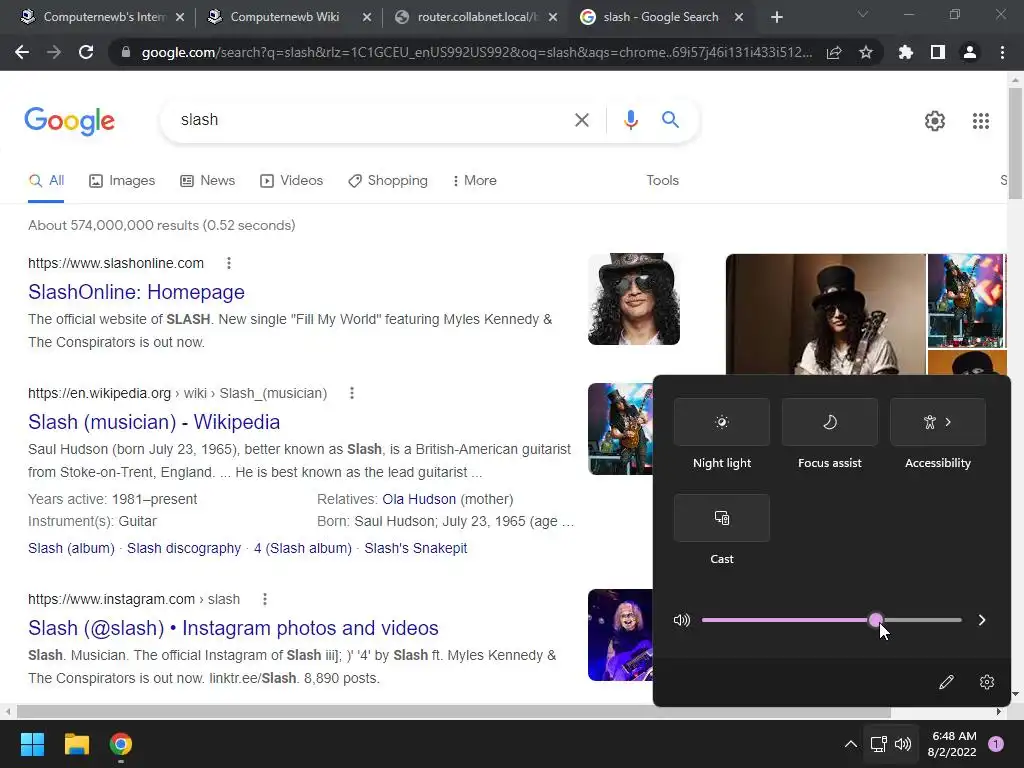The image size is (1024, 768).
Task: Open File Explorer from the taskbar
Action: pos(76,744)
